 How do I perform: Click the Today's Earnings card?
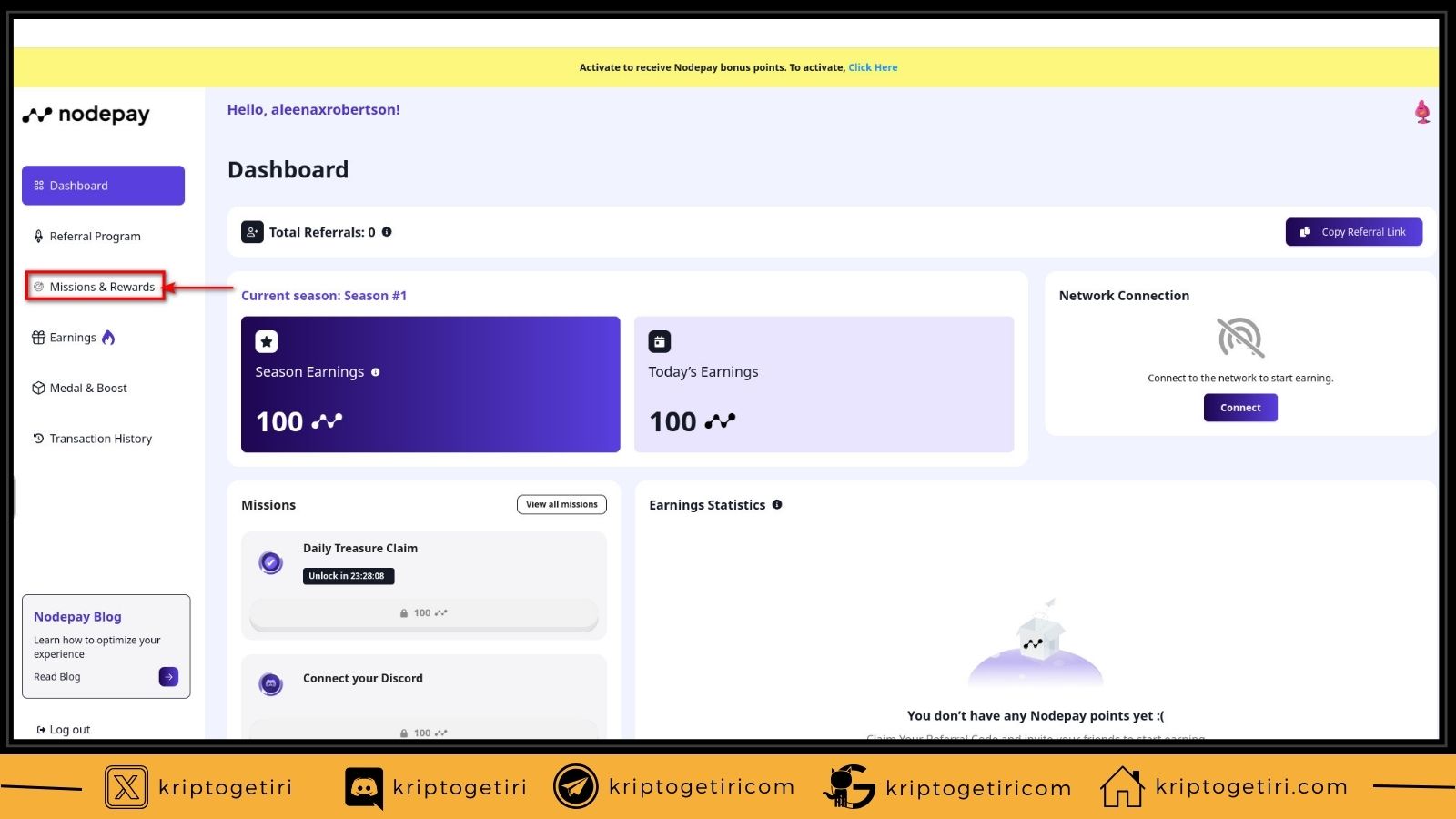(824, 384)
